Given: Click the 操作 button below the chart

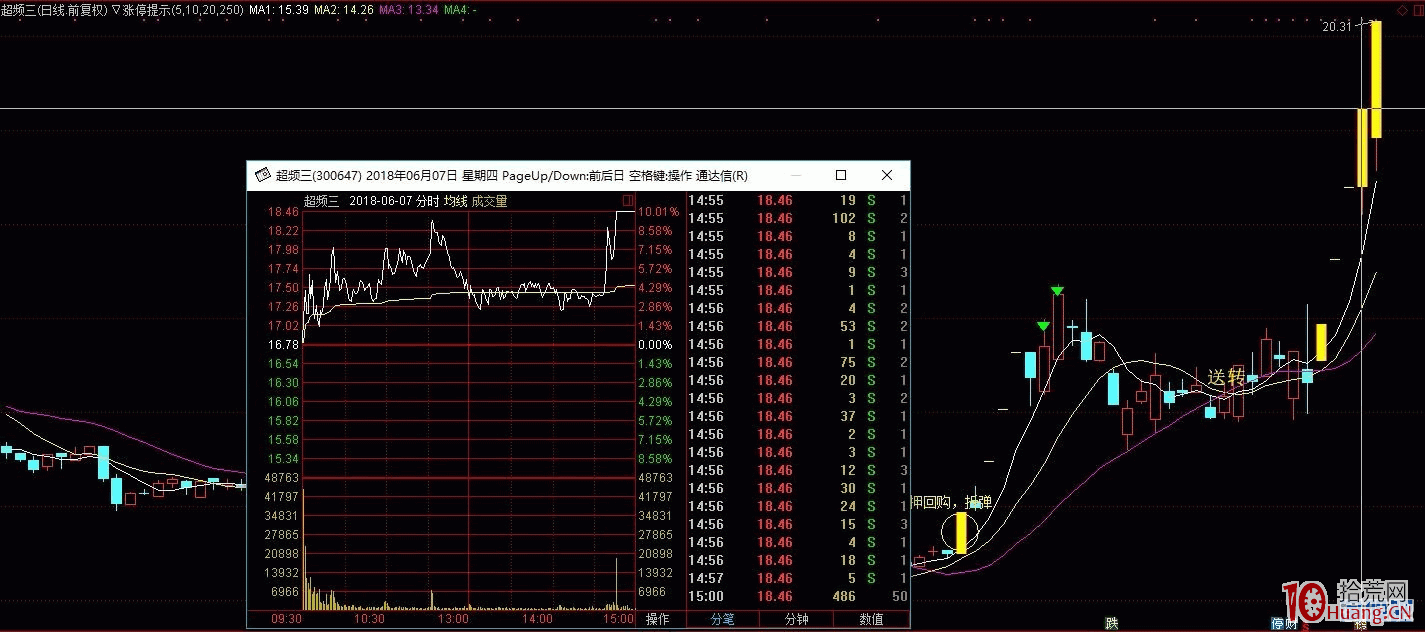Looking at the screenshot, I should (657, 619).
